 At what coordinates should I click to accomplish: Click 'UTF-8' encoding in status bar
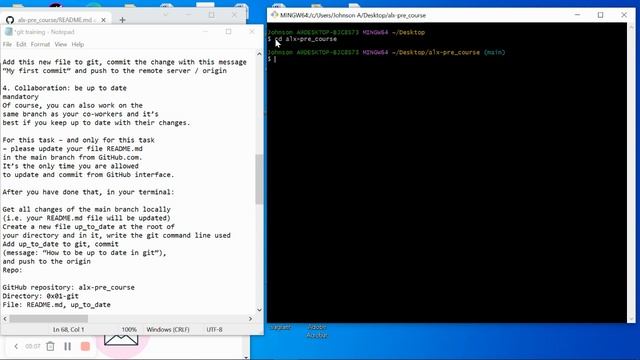coord(214,329)
